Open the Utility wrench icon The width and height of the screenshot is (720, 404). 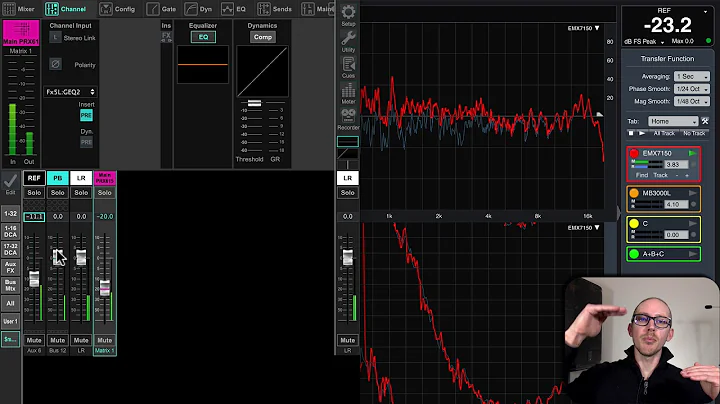(349, 38)
